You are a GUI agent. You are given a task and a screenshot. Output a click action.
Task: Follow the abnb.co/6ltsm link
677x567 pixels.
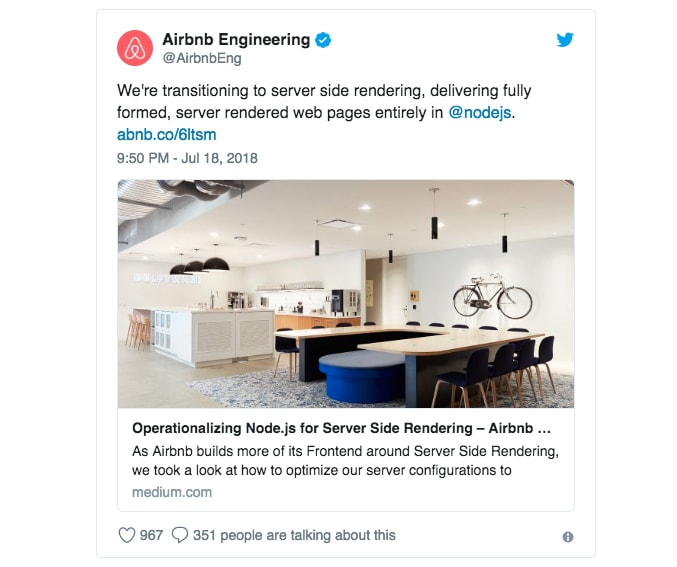pos(167,135)
